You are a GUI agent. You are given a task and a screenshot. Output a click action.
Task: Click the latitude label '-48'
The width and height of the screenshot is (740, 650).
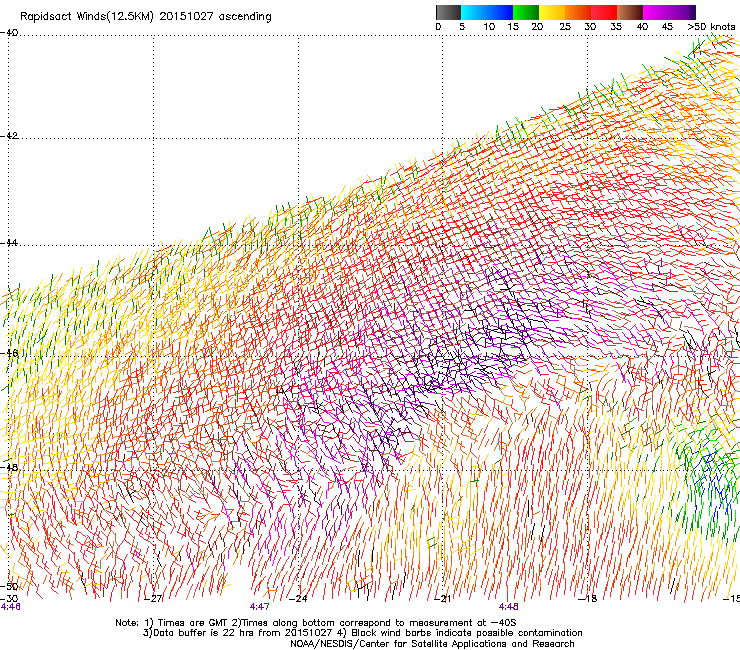pyautogui.click(x=9, y=467)
